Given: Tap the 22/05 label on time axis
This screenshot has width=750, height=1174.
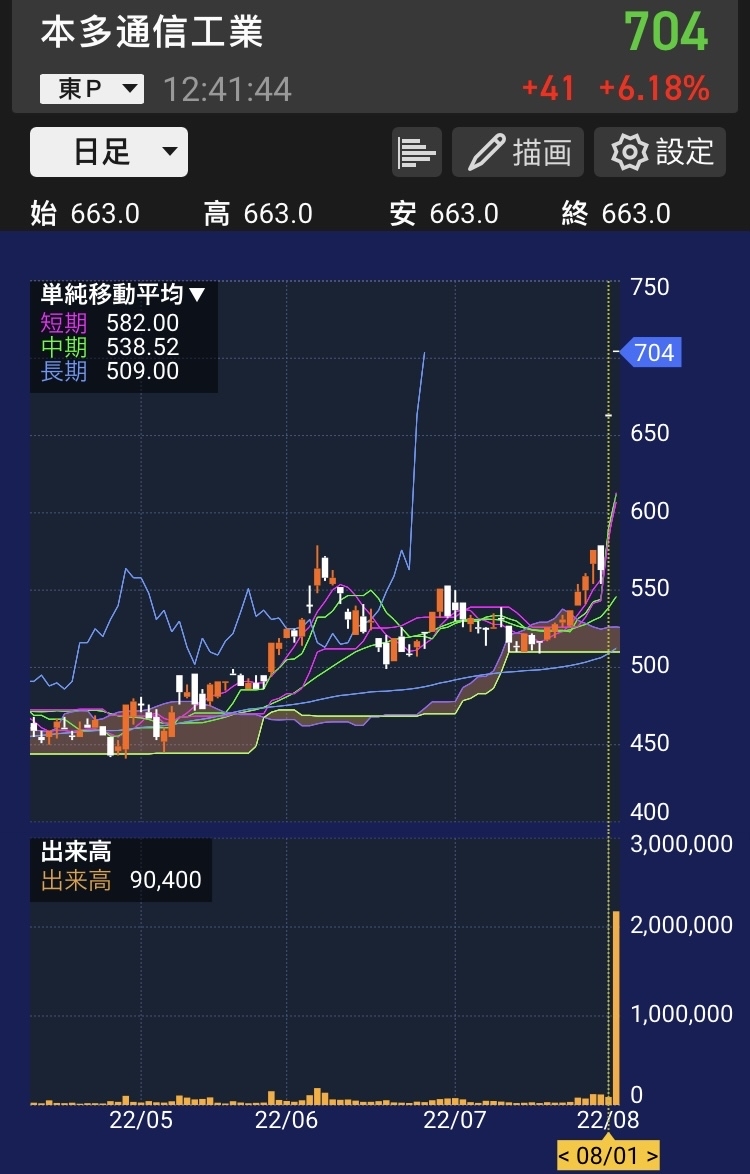Looking at the screenshot, I should tap(141, 1119).
